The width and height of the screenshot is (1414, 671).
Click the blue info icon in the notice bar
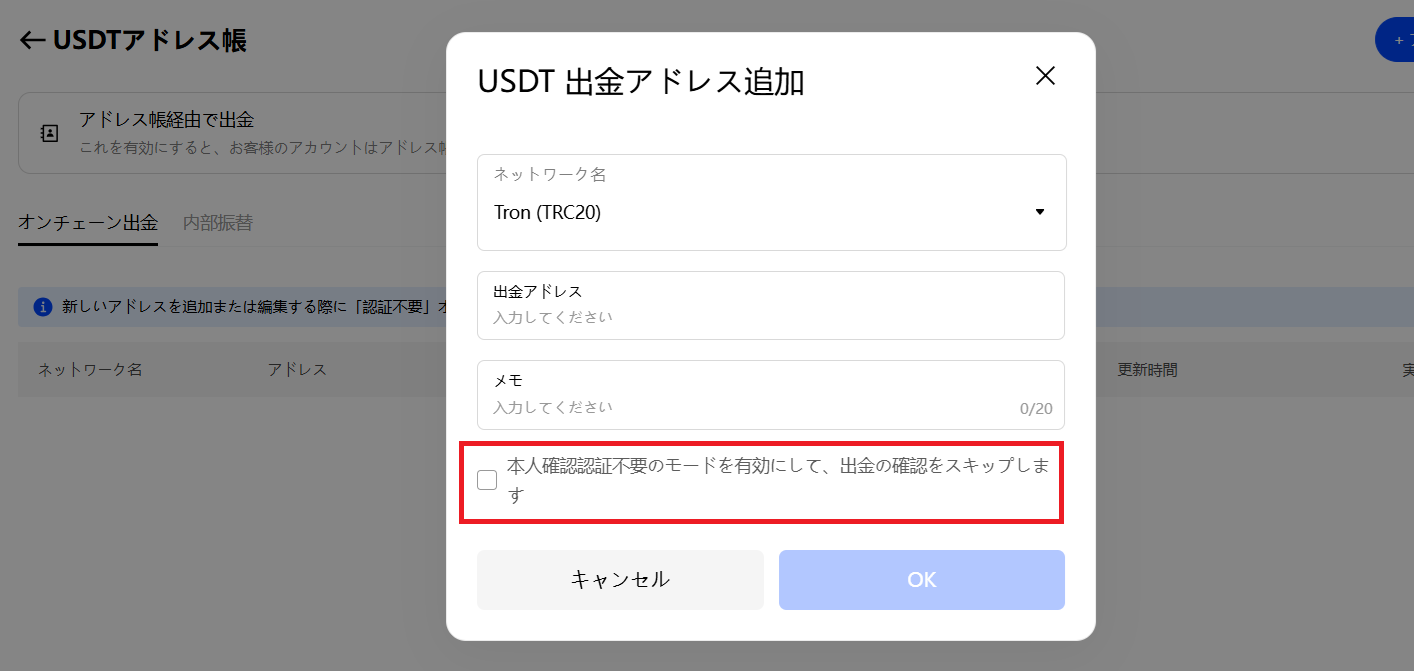coord(42,307)
